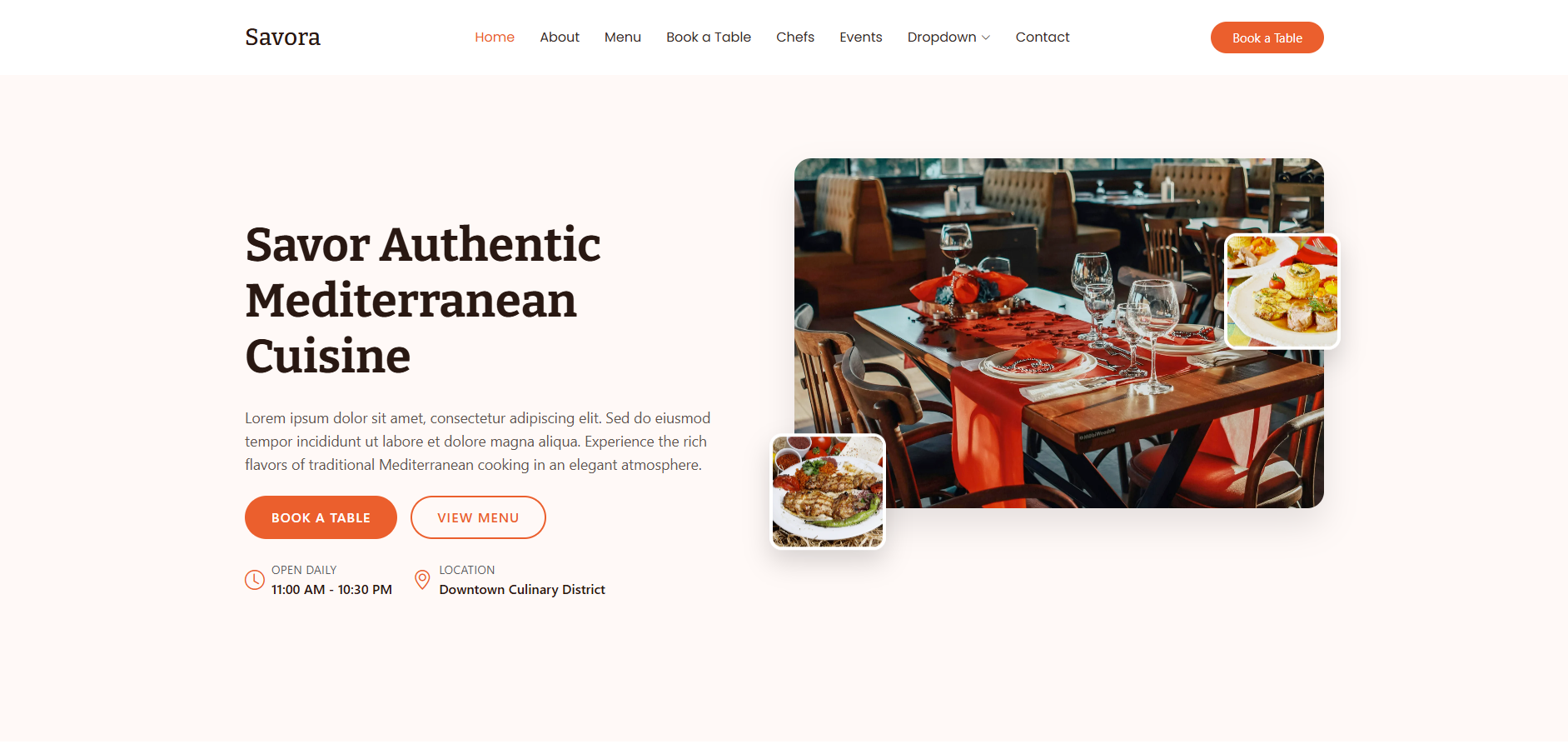
Task: Click the header Book a Table button
Action: pyautogui.click(x=1267, y=37)
